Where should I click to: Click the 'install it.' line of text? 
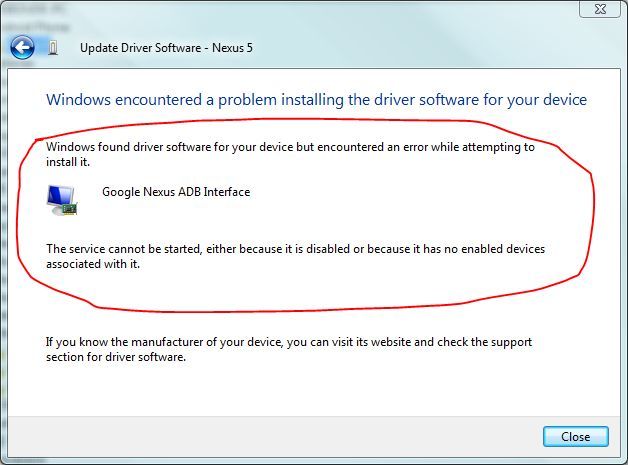coord(68,162)
